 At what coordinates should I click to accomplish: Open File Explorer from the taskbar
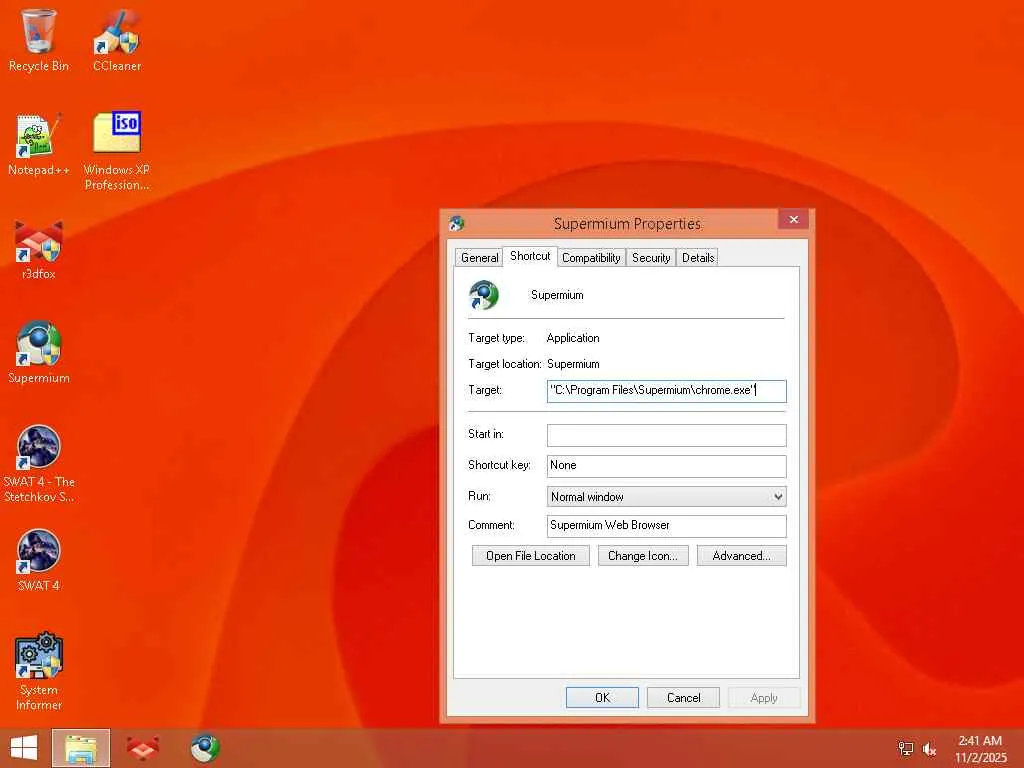(81, 748)
